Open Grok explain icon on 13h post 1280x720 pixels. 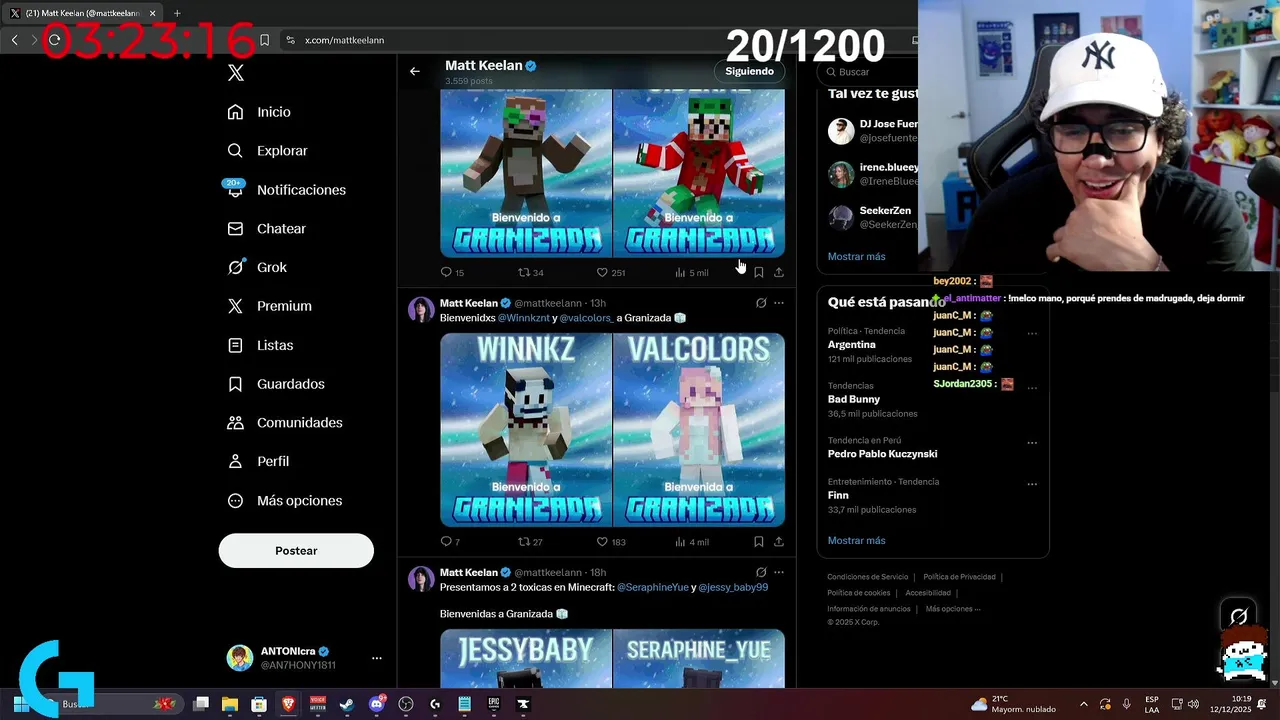(761, 303)
